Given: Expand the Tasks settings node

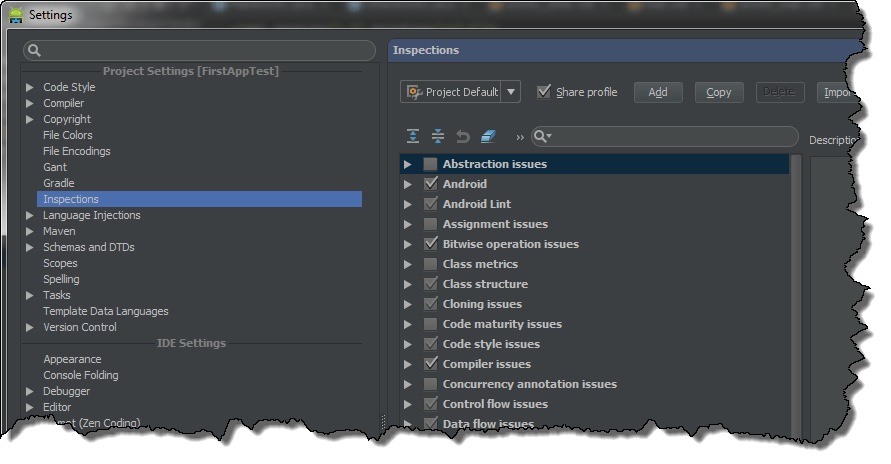Looking at the screenshot, I should point(30,295).
